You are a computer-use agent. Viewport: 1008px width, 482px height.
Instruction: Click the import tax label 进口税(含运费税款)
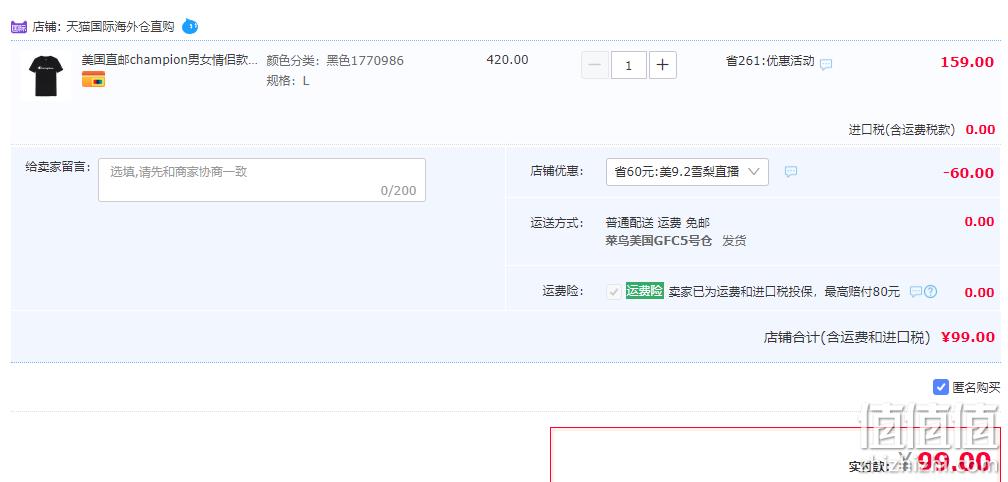pyautogui.click(x=902, y=130)
